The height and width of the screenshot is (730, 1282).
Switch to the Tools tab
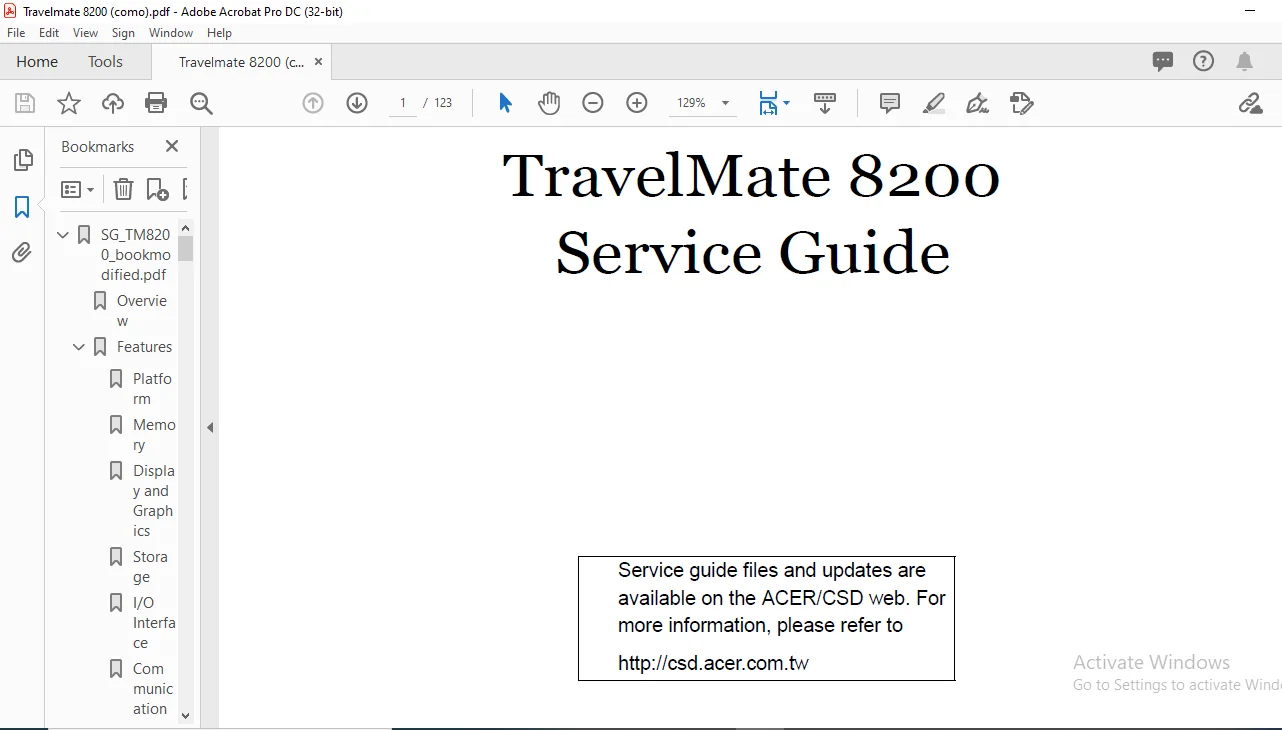point(105,61)
